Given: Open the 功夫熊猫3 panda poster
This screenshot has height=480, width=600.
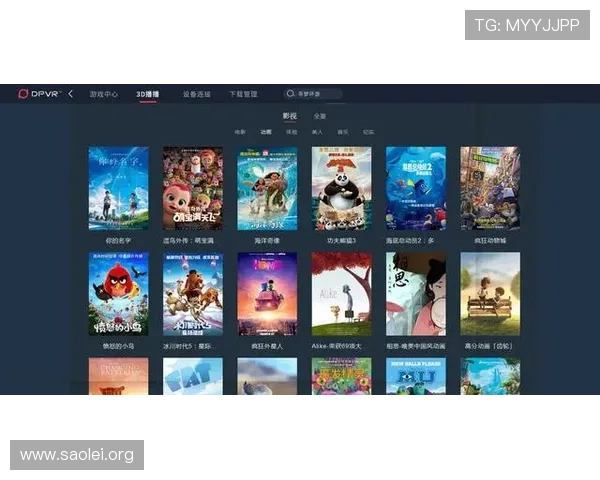Looking at the screenshot, I should click(341, 188).
